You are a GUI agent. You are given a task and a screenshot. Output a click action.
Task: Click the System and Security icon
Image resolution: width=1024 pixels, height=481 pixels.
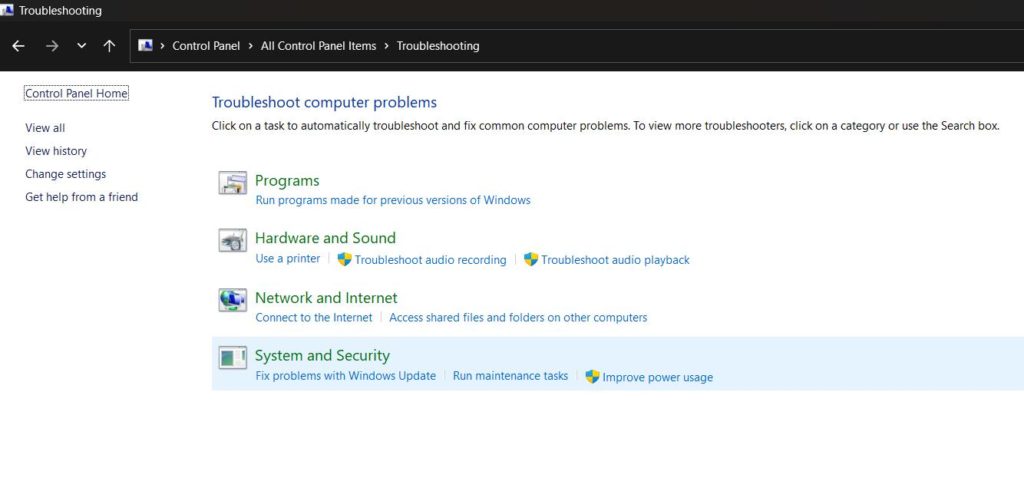pos(232,358)
